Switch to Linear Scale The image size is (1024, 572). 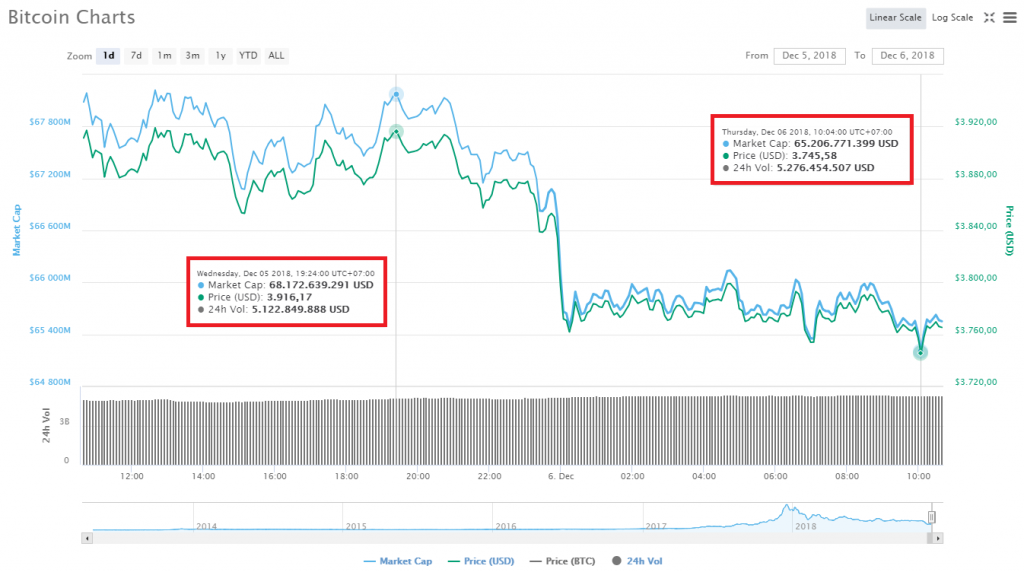point(895,18)
